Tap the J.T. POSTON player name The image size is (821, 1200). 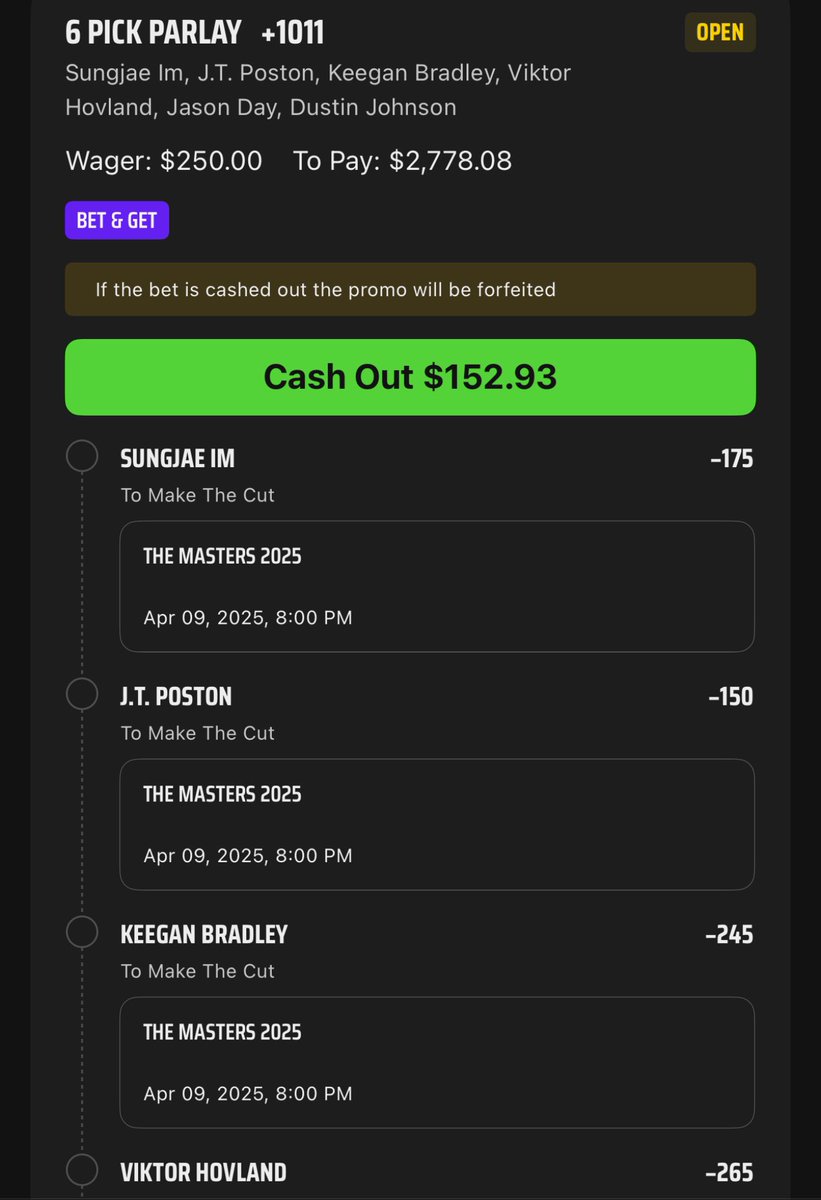[x=176, y=696]
